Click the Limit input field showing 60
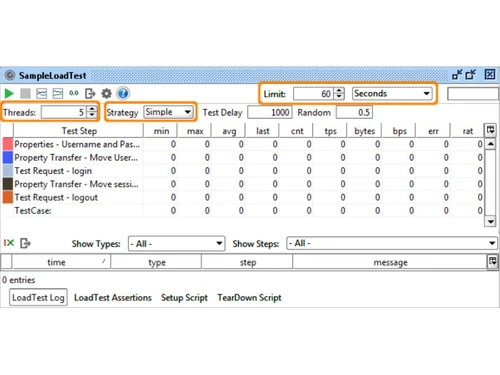The height and width of the screenshot is (375, 500). 313,94
